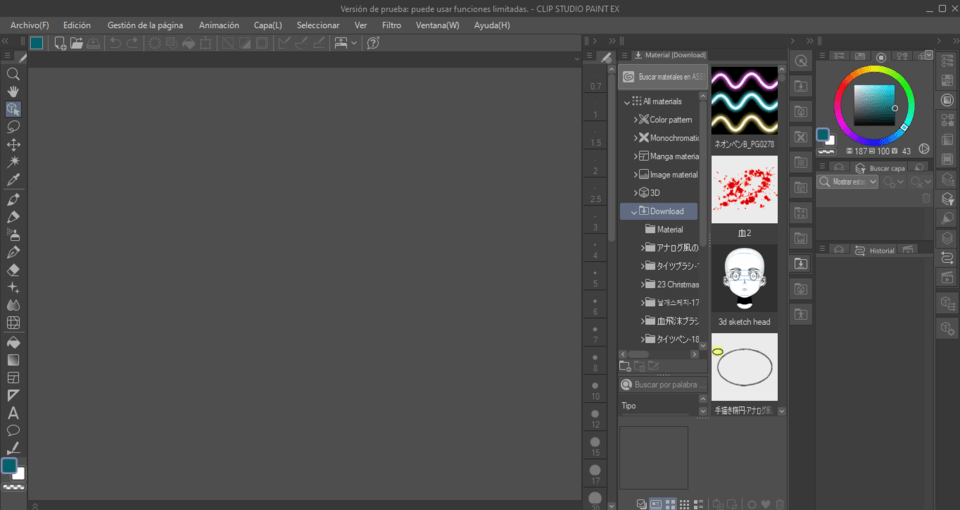Expand the Image material tree node
960x510 pixels.
636,175
